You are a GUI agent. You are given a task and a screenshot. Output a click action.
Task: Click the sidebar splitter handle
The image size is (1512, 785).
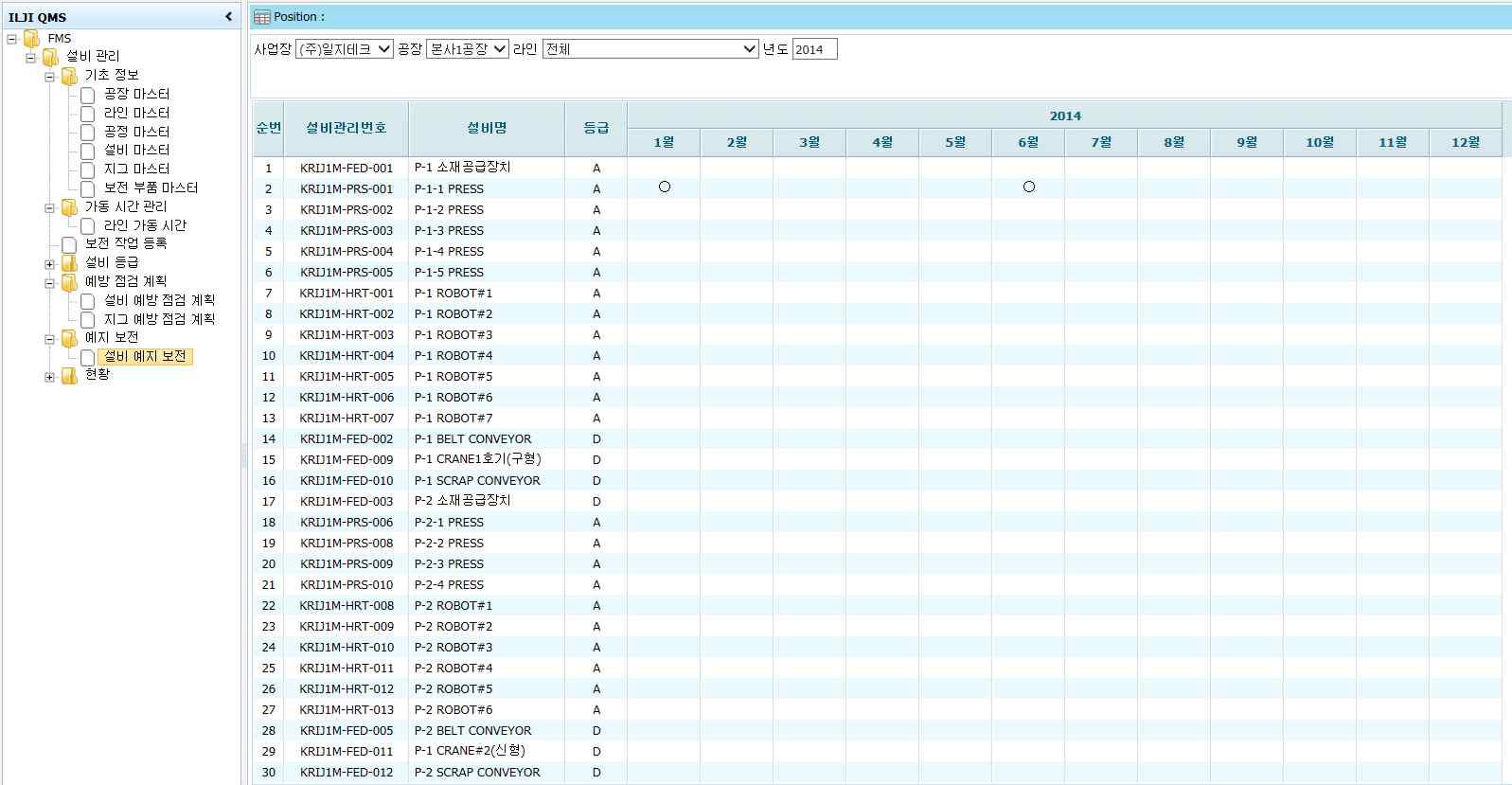[x=244, y=457]
